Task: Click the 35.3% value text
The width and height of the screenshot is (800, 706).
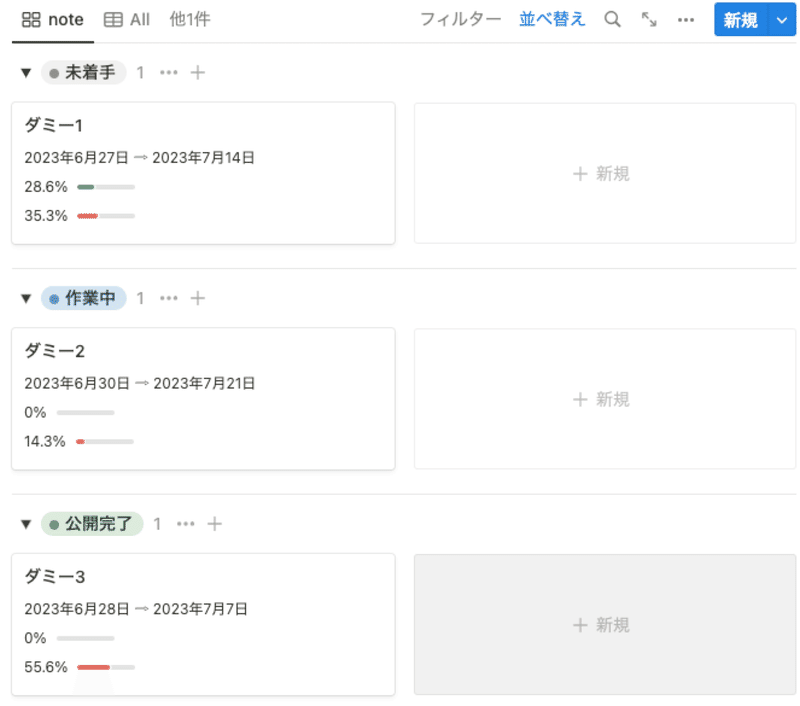Action: [46, 216]
